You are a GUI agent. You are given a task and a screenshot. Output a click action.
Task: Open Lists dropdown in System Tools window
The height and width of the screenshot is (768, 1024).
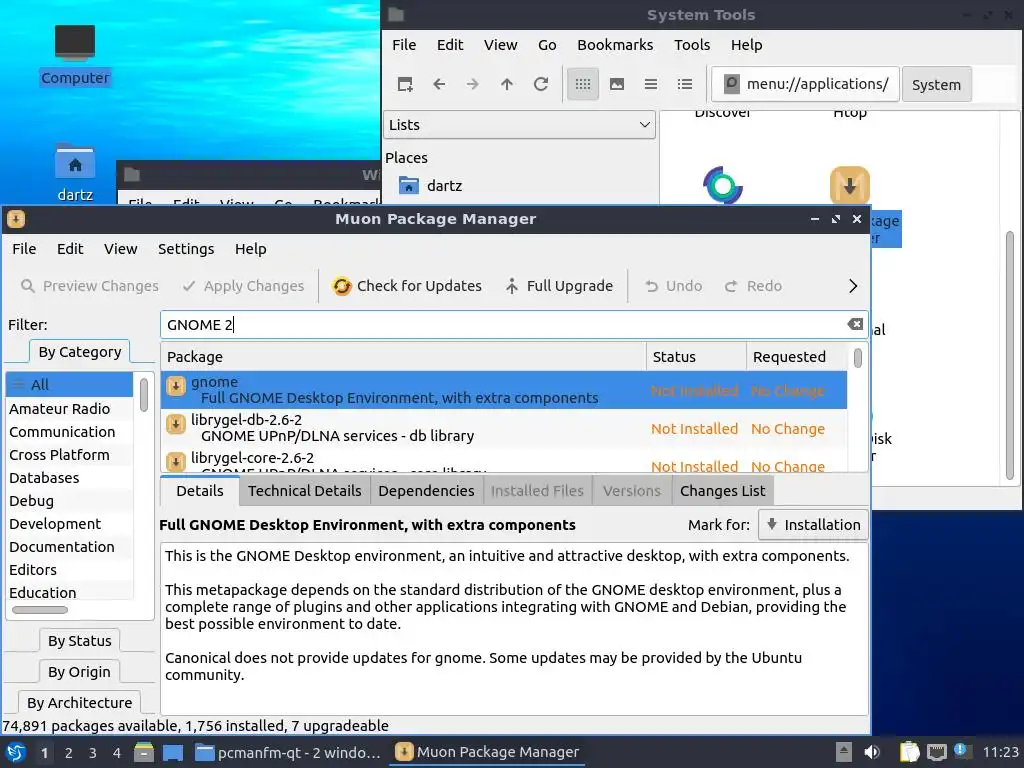(x=519, y=125)
